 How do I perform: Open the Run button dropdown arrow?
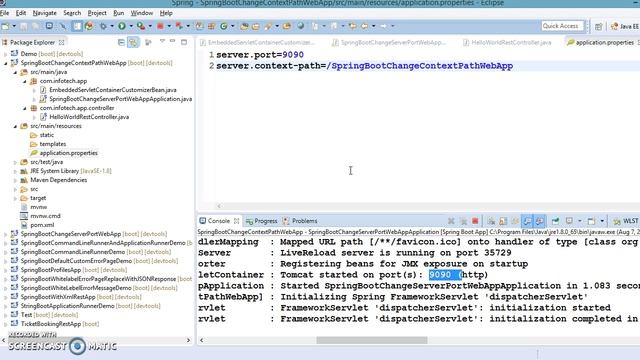tap(131, 26)
